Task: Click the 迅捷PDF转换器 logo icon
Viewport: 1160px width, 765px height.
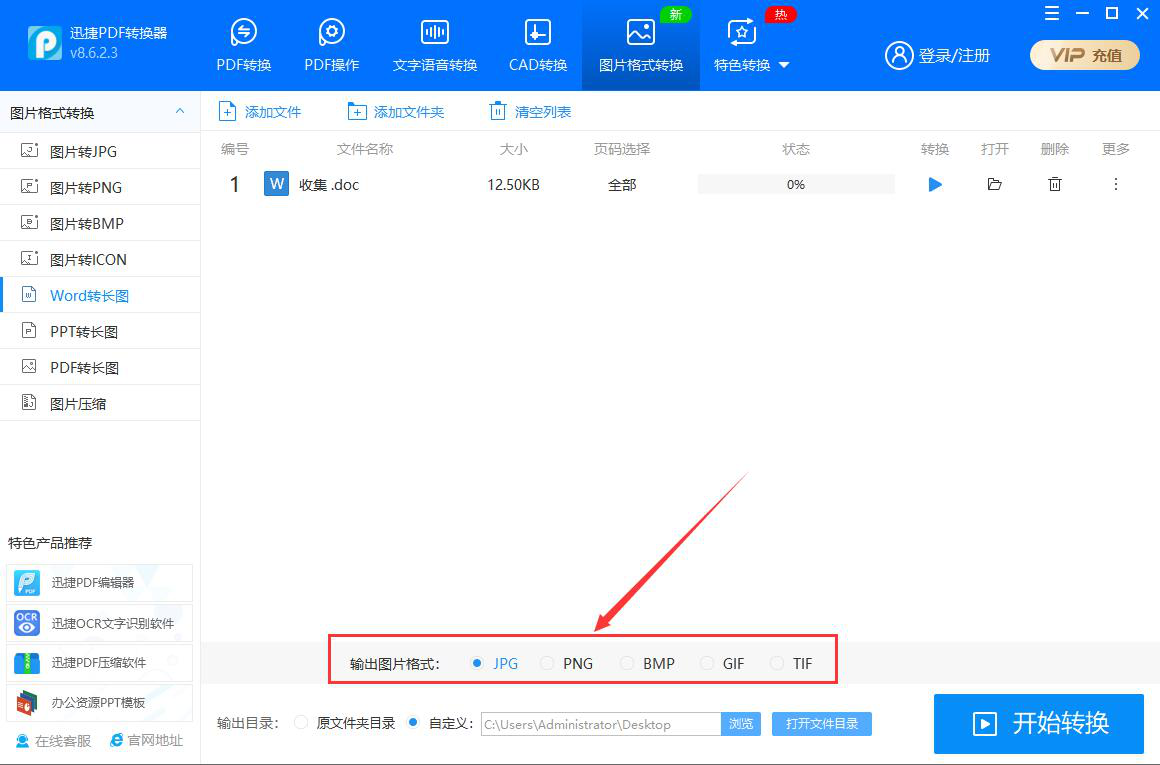Action: click(x=44, y=42)
